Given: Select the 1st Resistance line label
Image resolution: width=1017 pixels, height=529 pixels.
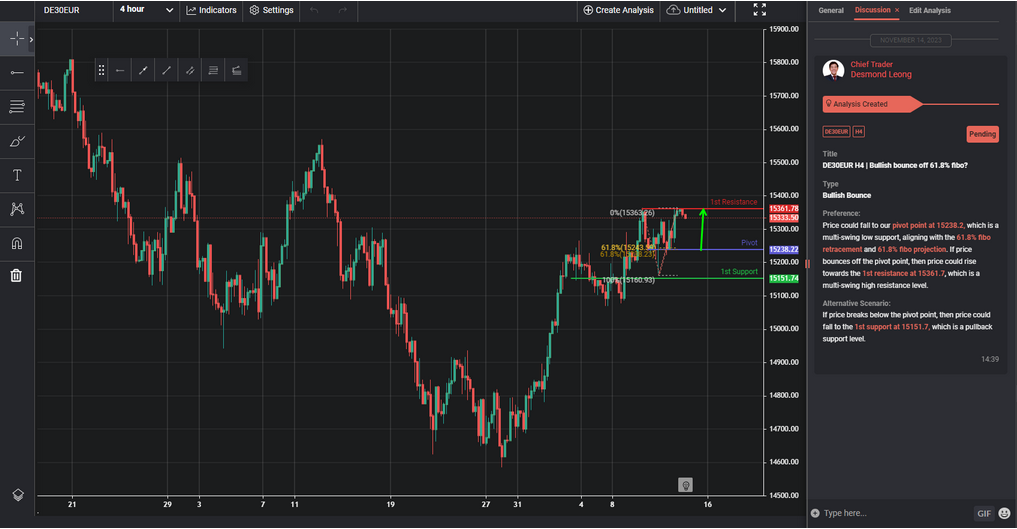Looking at the screenshot, I should 733,202.
